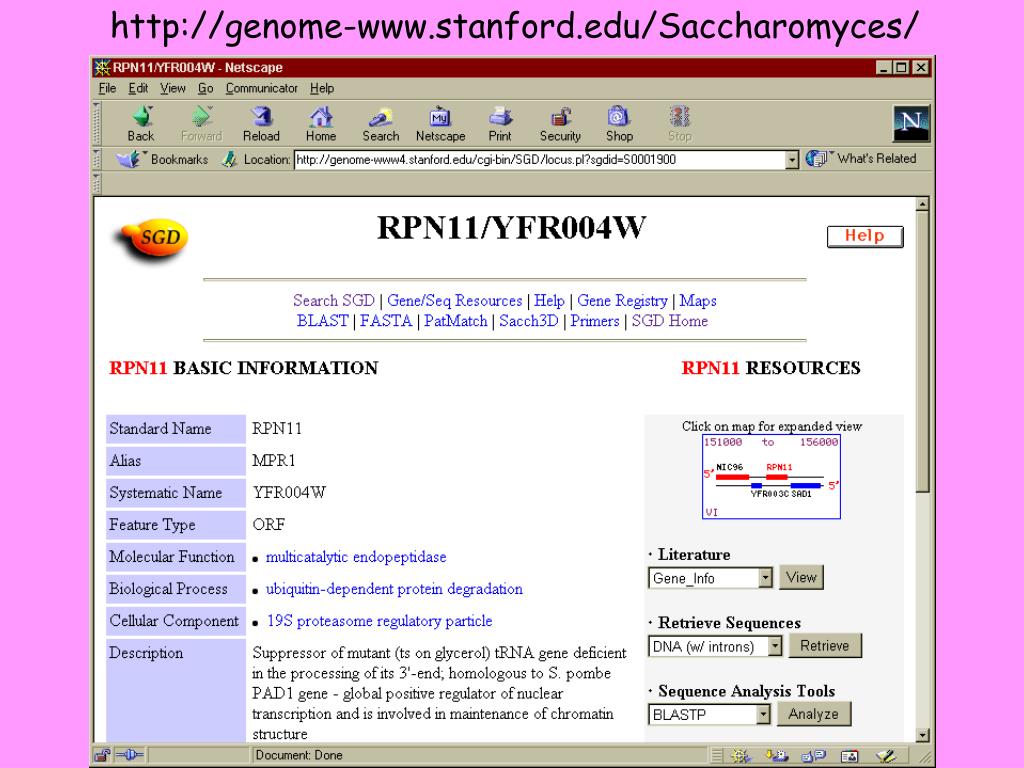Open the Go menu
The height and width of the screenshot is (768, 1024).
[206, 88]
